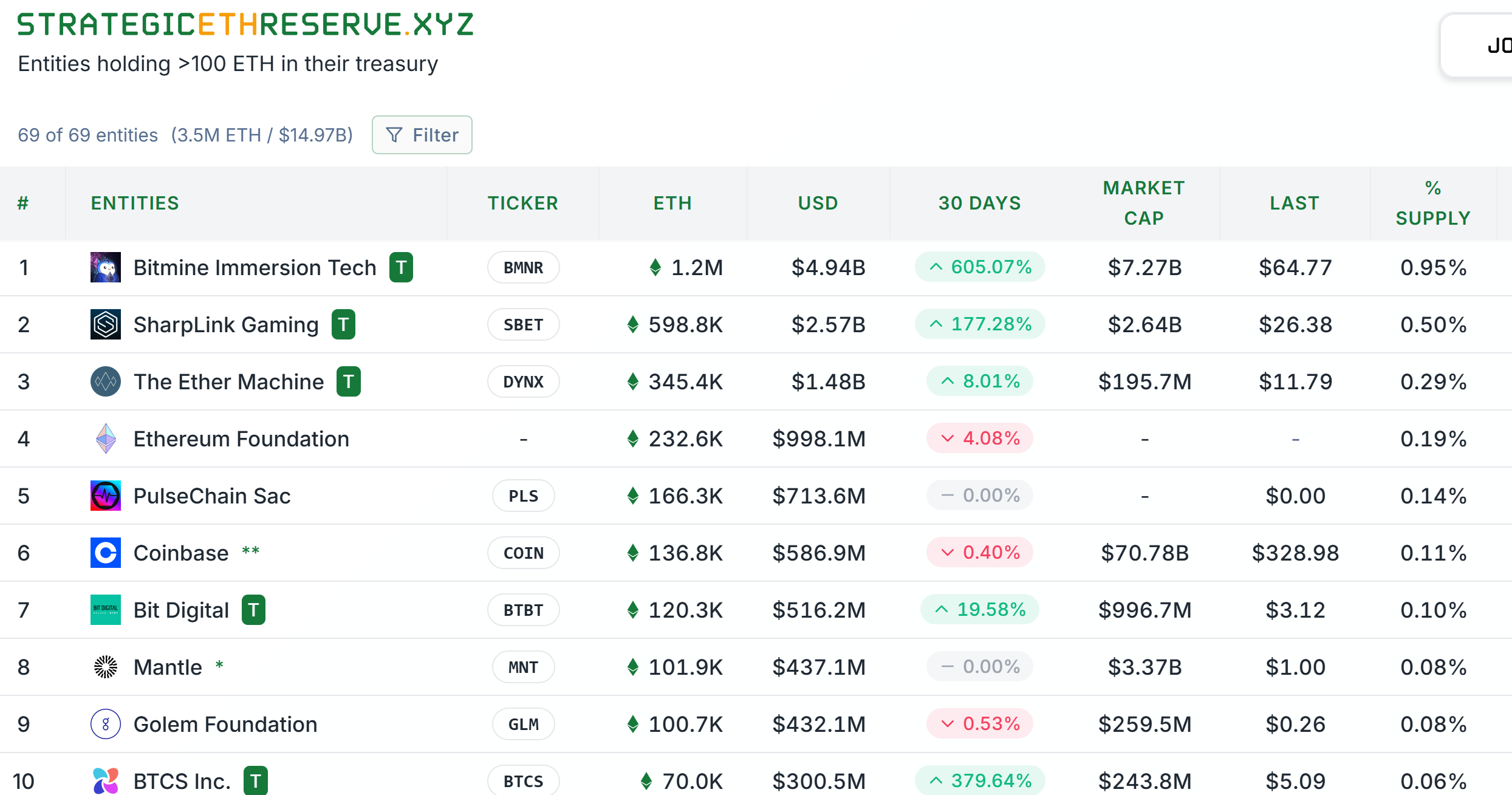Viewport: 1512px width, 795px height.
Task: Click the SBET ticker pill
Action: pyautogui.click(x=523, y=324)
